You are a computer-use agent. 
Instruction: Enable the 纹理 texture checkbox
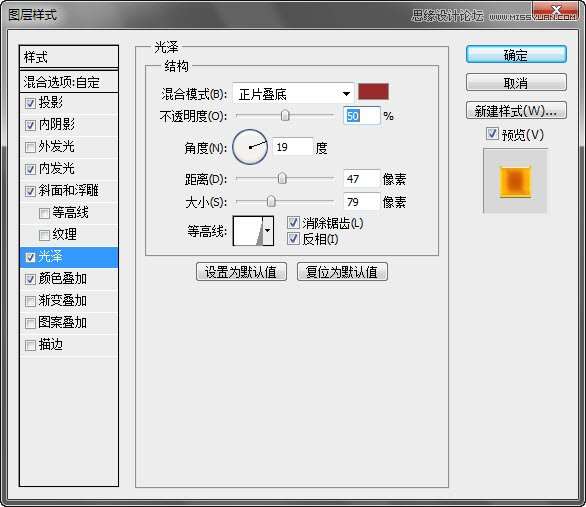click(44, 235)
